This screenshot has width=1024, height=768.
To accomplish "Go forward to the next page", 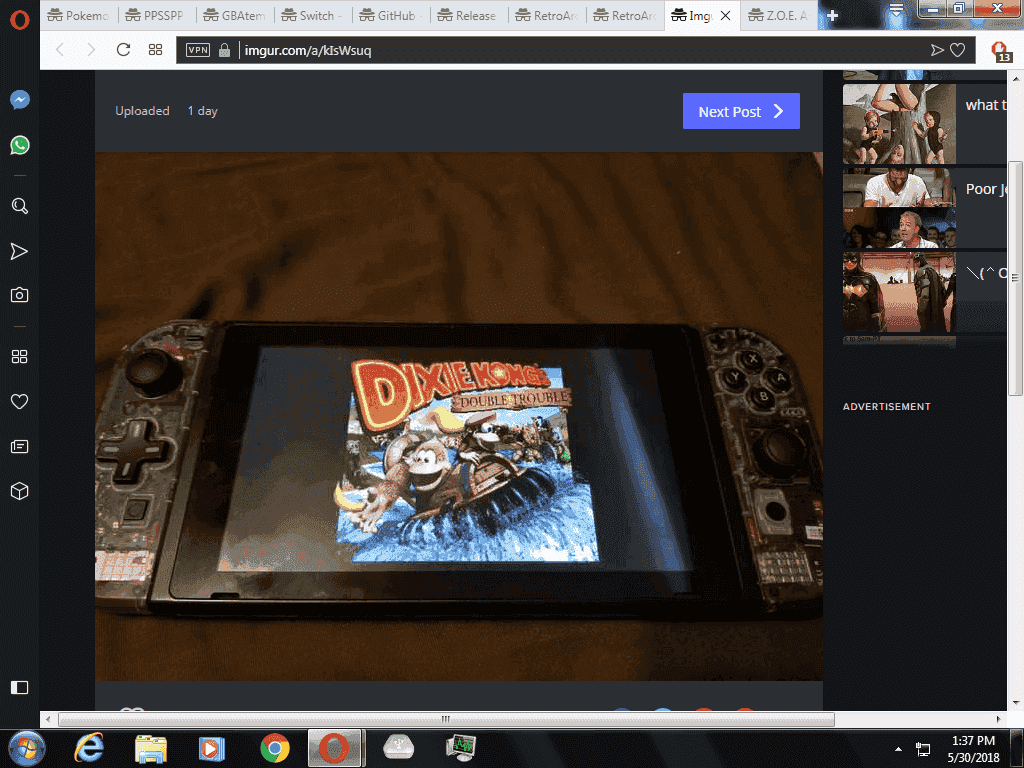I will (91, 50).
